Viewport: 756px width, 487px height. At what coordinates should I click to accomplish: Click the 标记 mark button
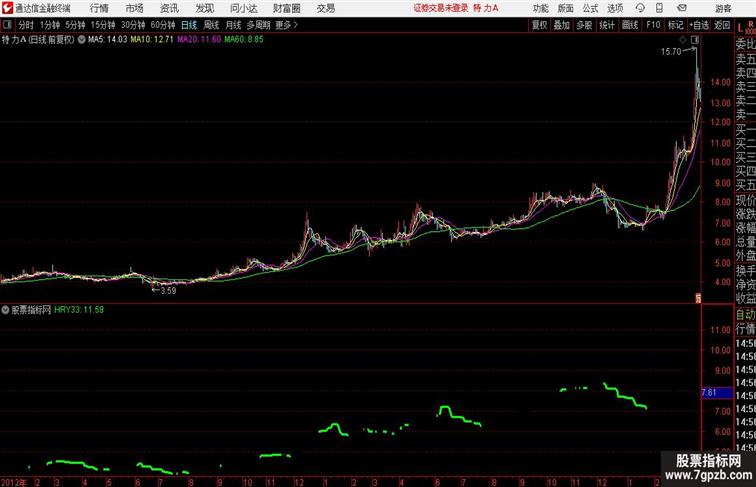tap(675, 25)
